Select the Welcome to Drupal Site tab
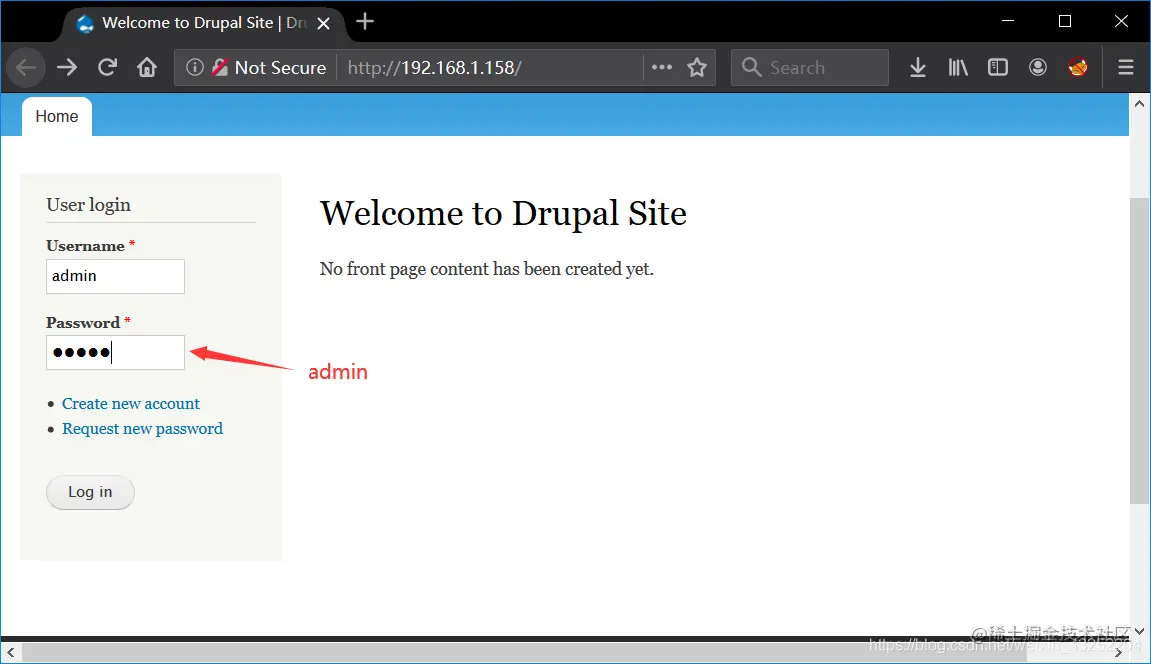 (x=202, y=23)
